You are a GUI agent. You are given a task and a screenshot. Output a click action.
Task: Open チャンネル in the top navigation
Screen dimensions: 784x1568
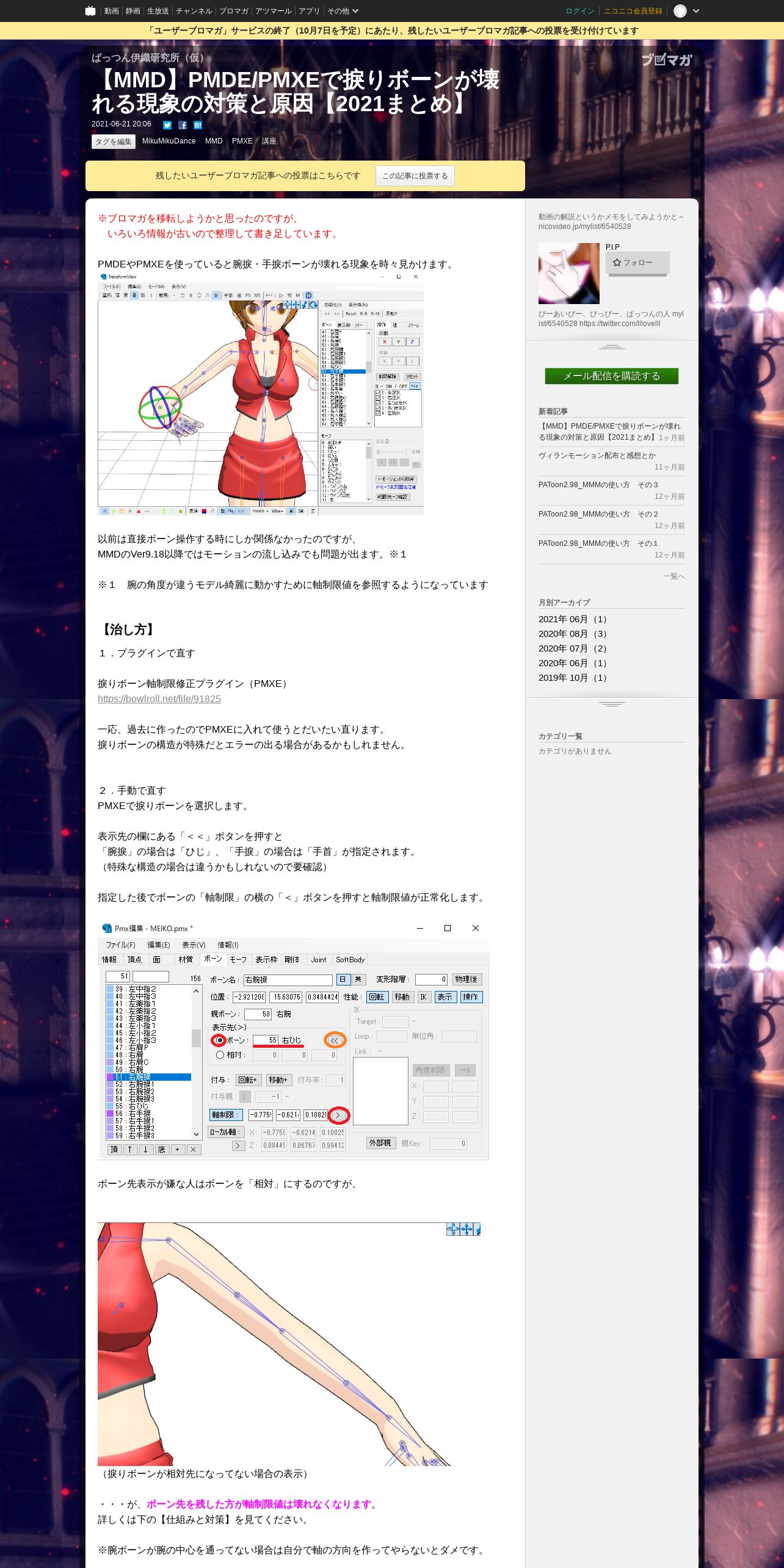[x=194, y=11]
